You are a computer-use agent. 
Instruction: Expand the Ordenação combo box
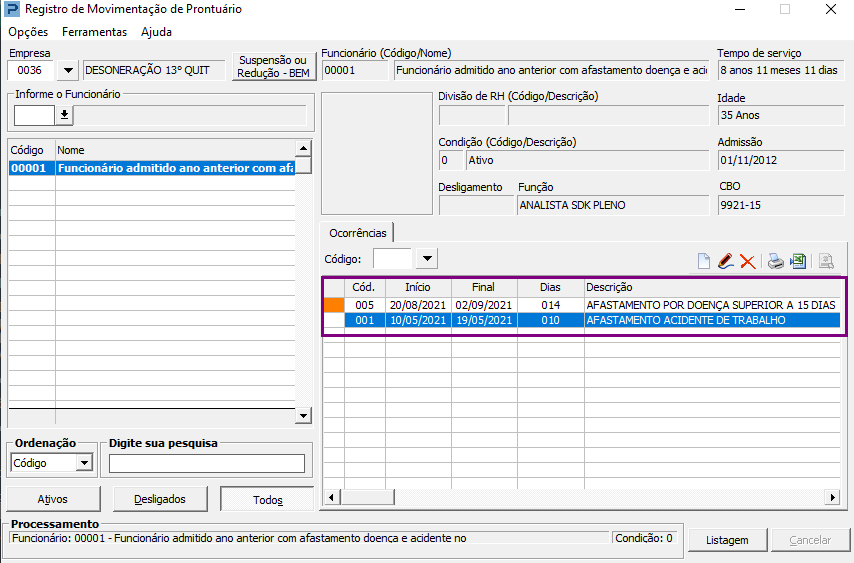click(84, 463)
